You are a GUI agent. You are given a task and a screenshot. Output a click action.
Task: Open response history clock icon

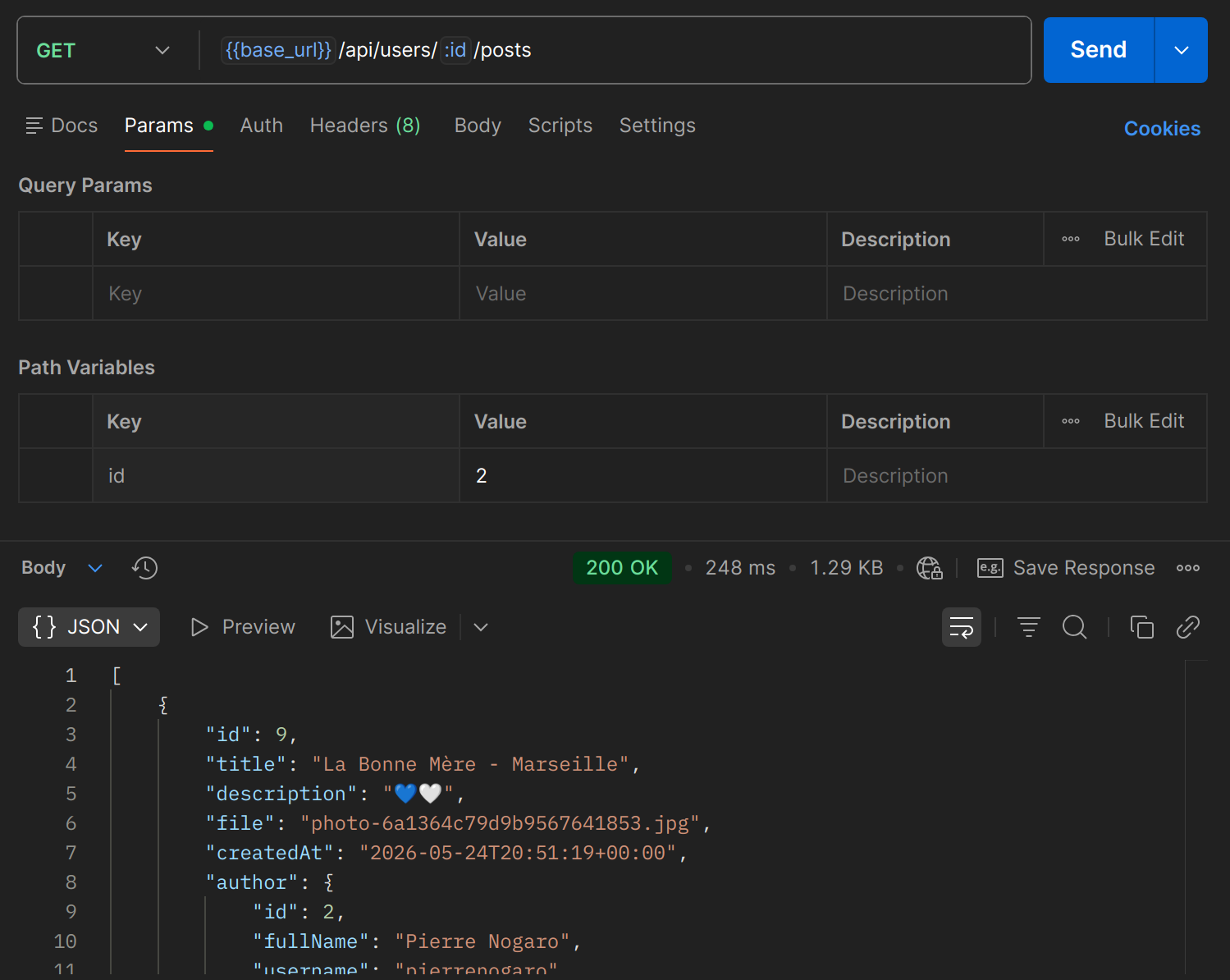[144, 568]
